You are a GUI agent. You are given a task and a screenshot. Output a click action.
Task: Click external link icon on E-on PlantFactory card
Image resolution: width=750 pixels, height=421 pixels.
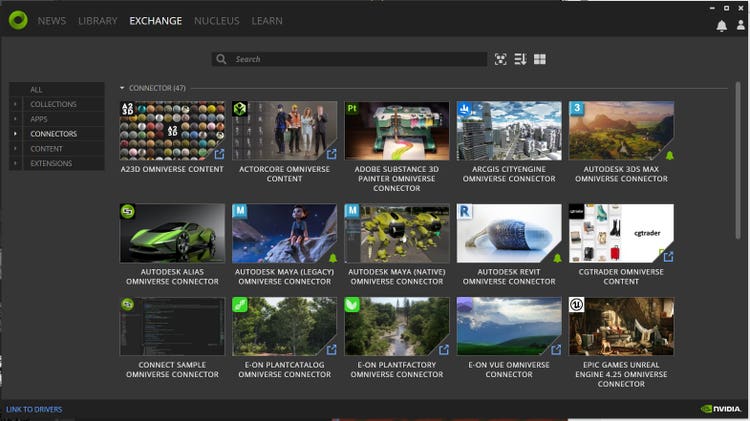[x=444, y=350]
